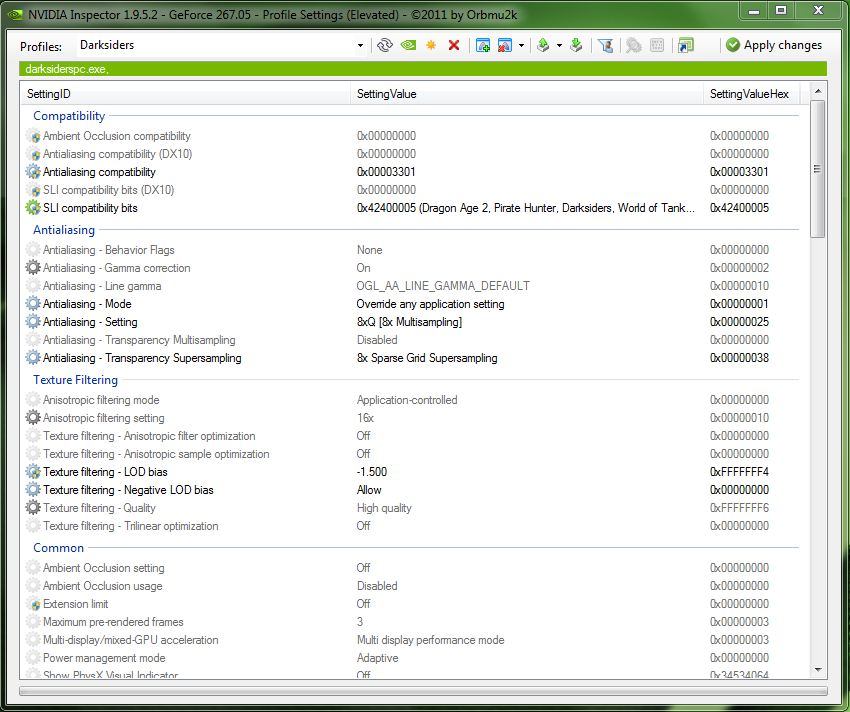Image resolution: width=850 pixels, height=712 pixels.
Task: Remove application from profile icon
Action: pos(505,46)
